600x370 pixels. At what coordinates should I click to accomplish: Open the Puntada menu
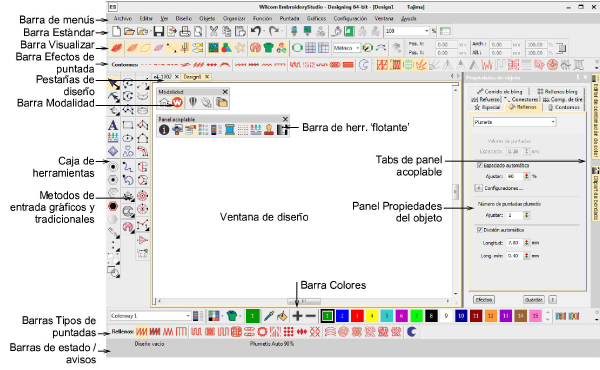click(289, 18)
